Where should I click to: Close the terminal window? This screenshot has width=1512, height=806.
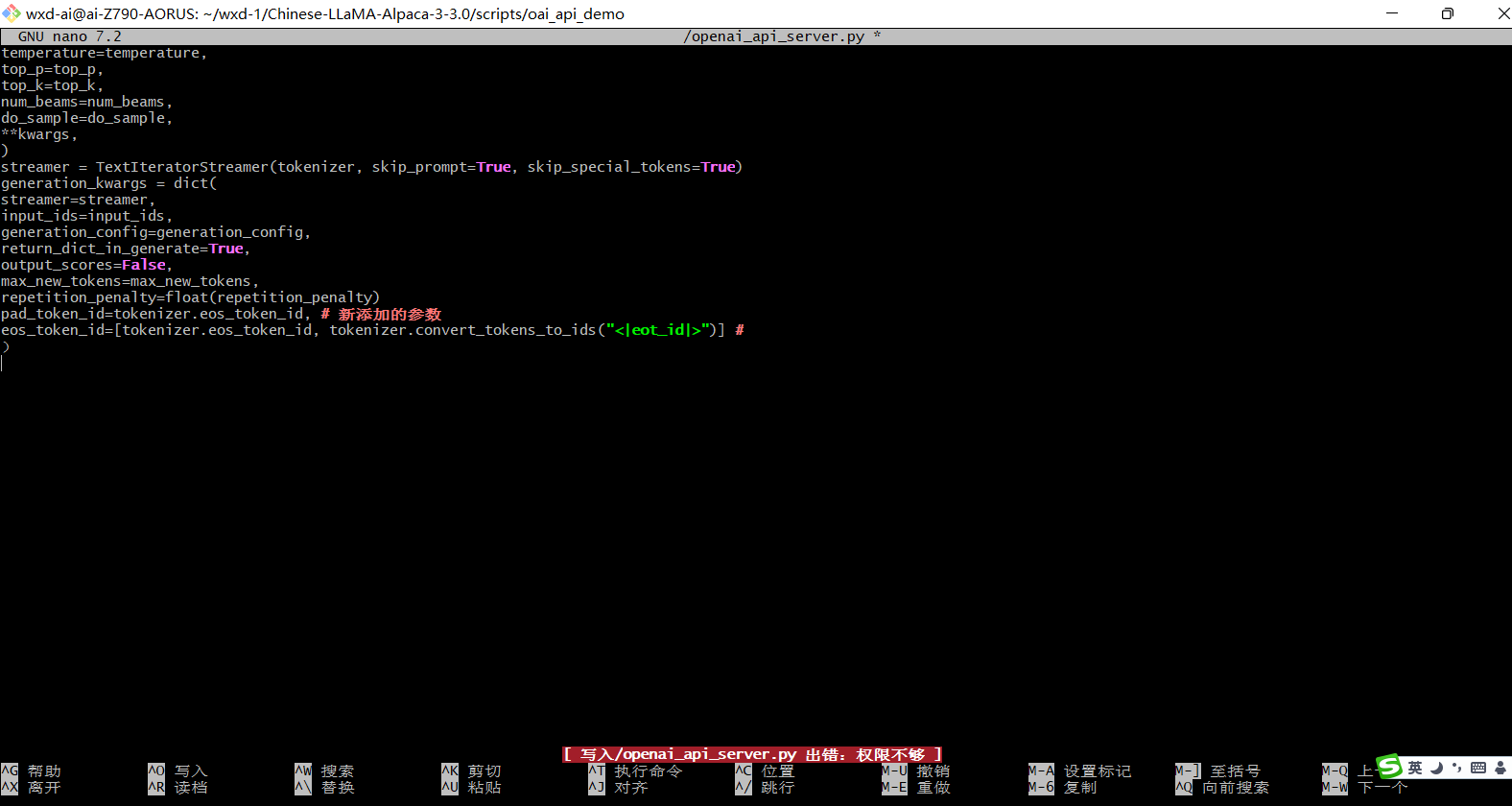coord(1502,13)
